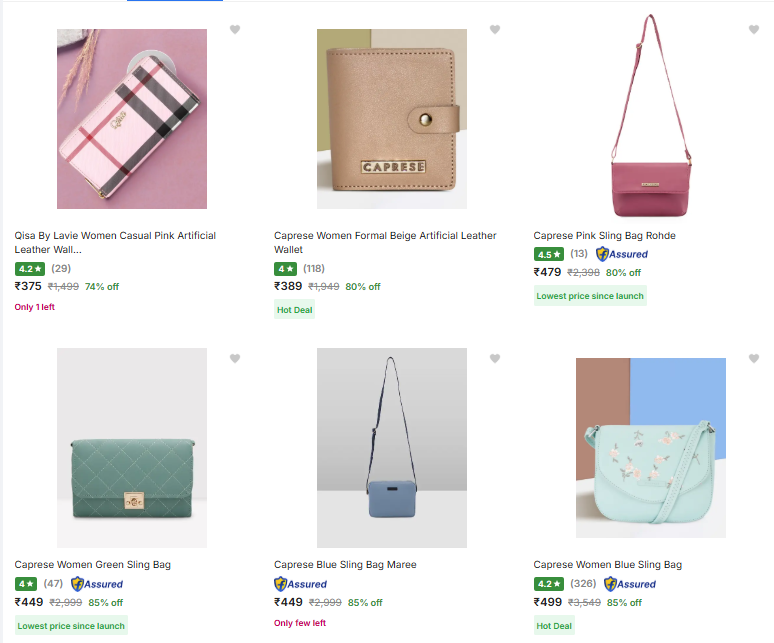
Task: Click Hot Deal tag under beige wallet
Action: pos(295,310)
